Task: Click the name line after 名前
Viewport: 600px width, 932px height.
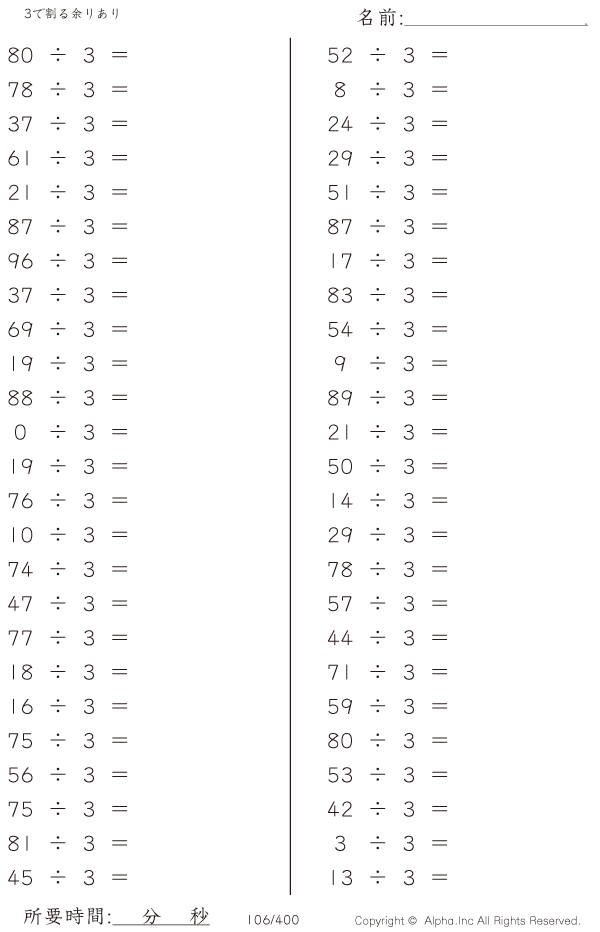Action: (x=495, y=18)
